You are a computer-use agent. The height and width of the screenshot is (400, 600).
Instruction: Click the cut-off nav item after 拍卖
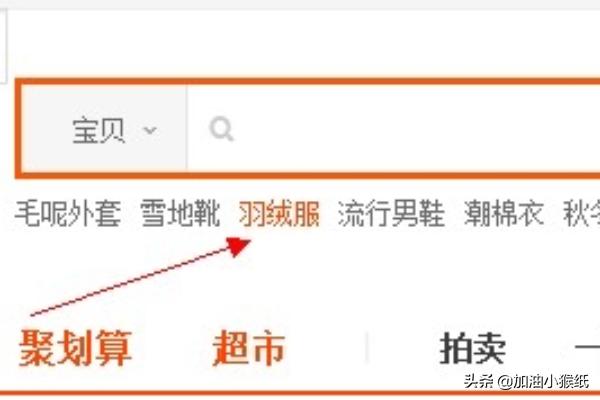(587, 348)
